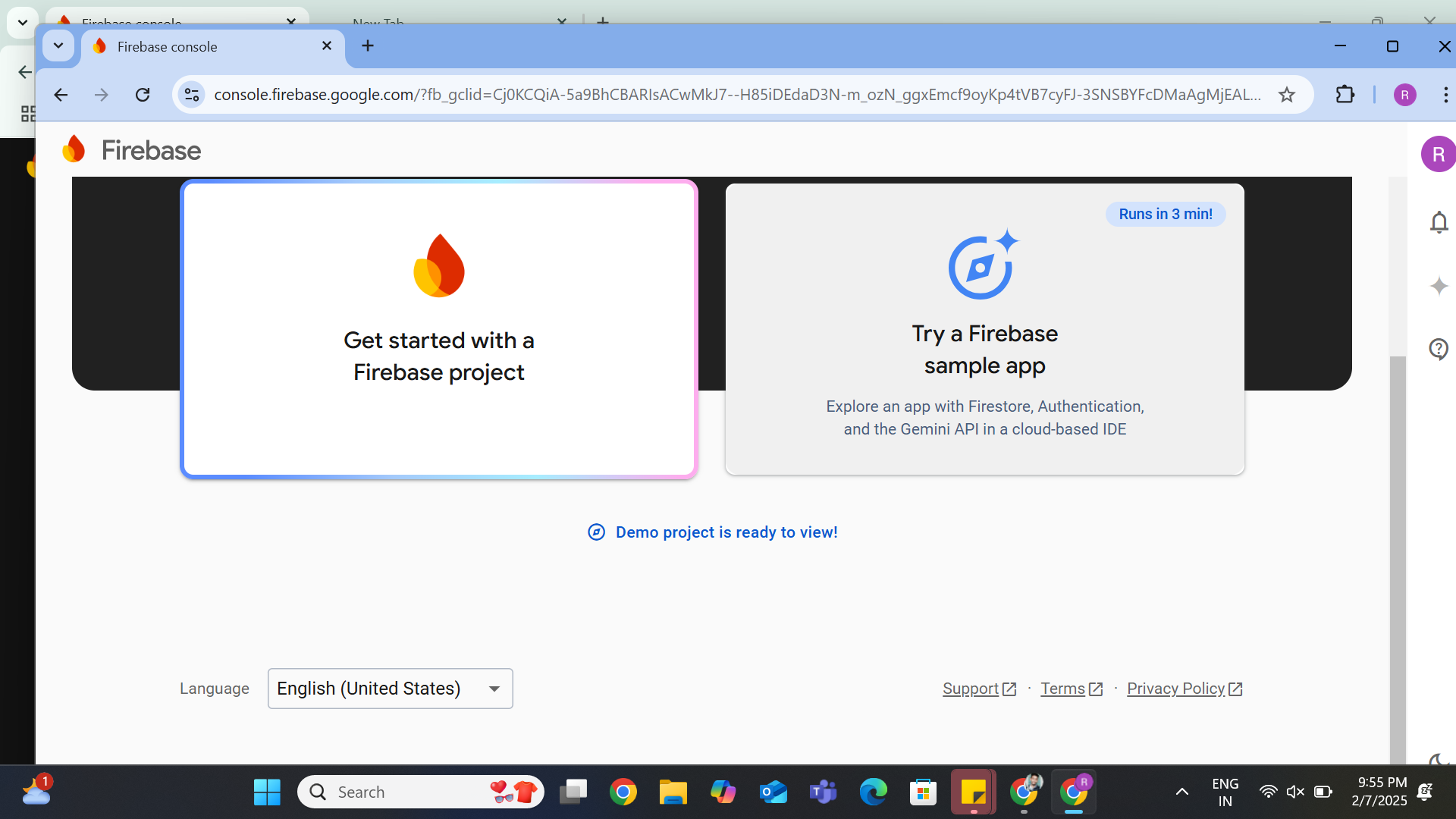Open Sticky Notes from taskbar

tap(973, 792)
